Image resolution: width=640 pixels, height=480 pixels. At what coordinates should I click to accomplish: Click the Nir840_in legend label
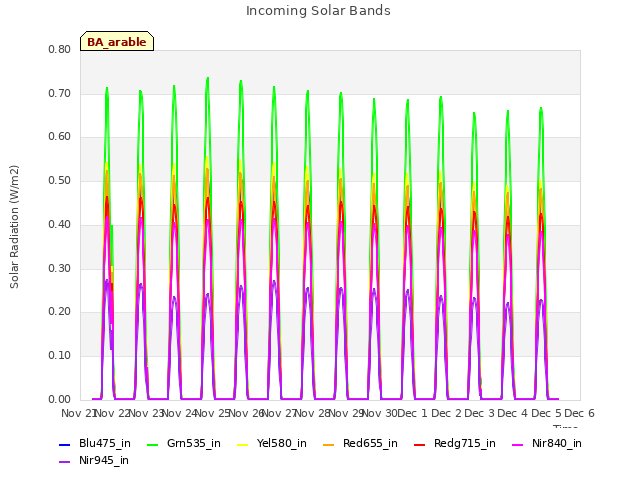[x=557, y=443]
